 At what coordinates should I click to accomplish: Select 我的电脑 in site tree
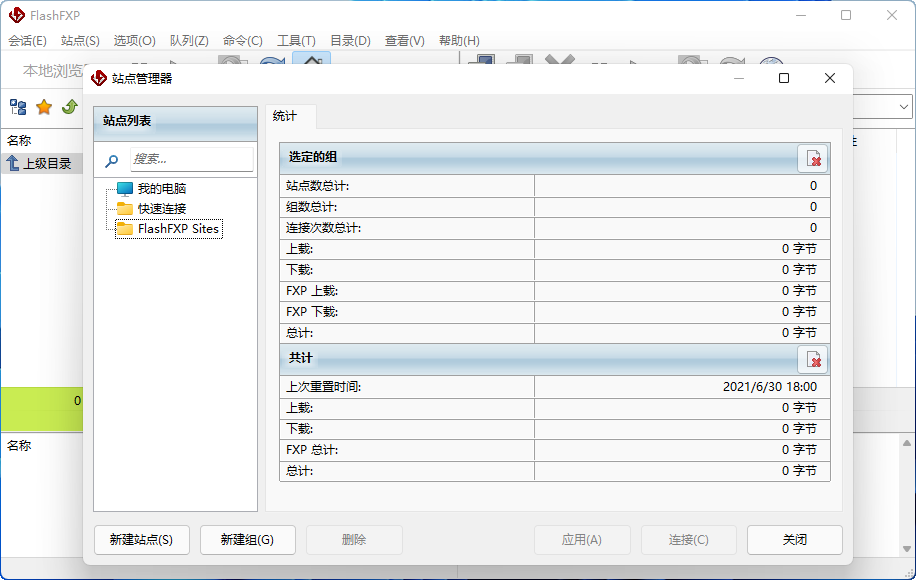(x=162, y=189)
